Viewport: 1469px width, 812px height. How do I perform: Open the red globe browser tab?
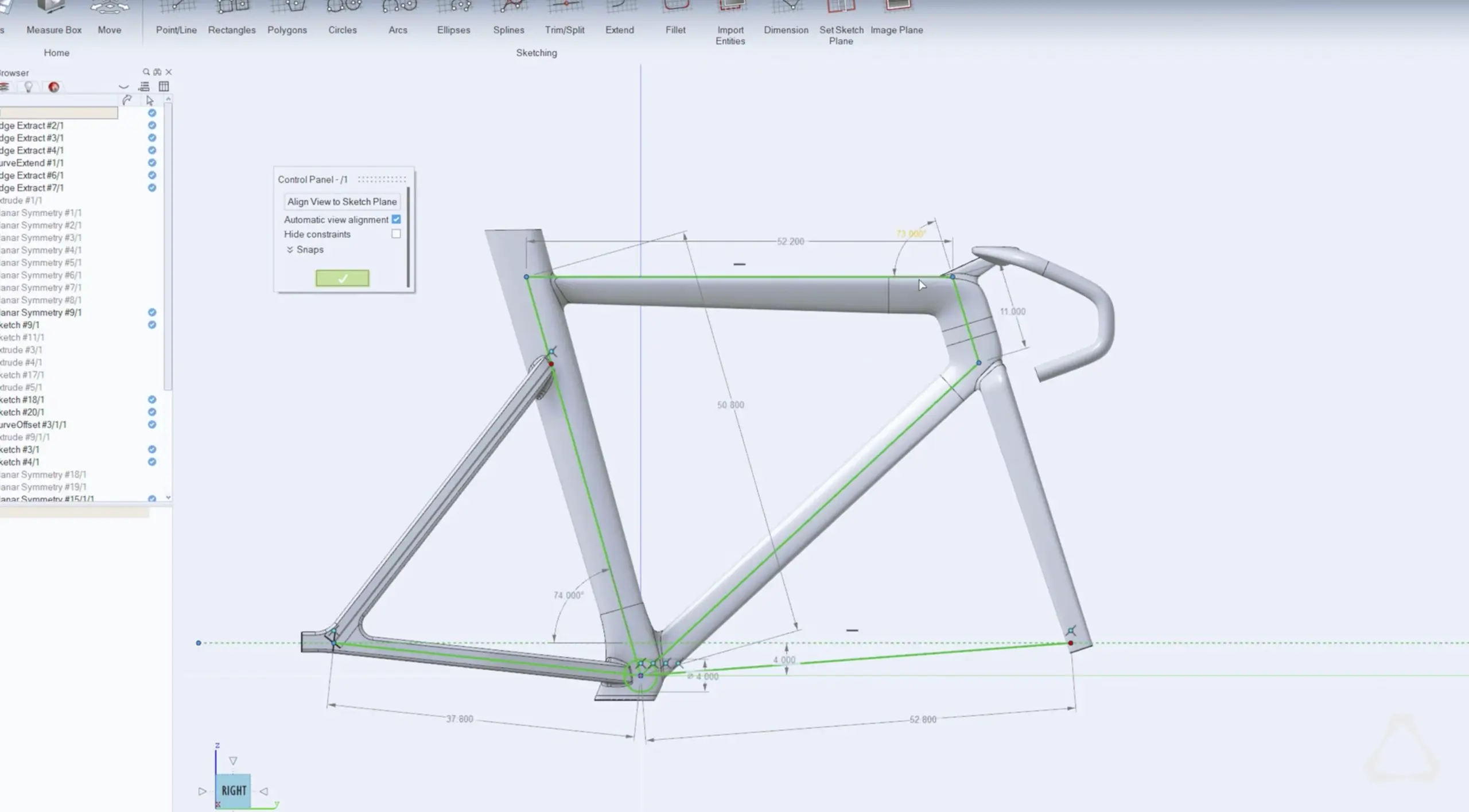[54, 87]
